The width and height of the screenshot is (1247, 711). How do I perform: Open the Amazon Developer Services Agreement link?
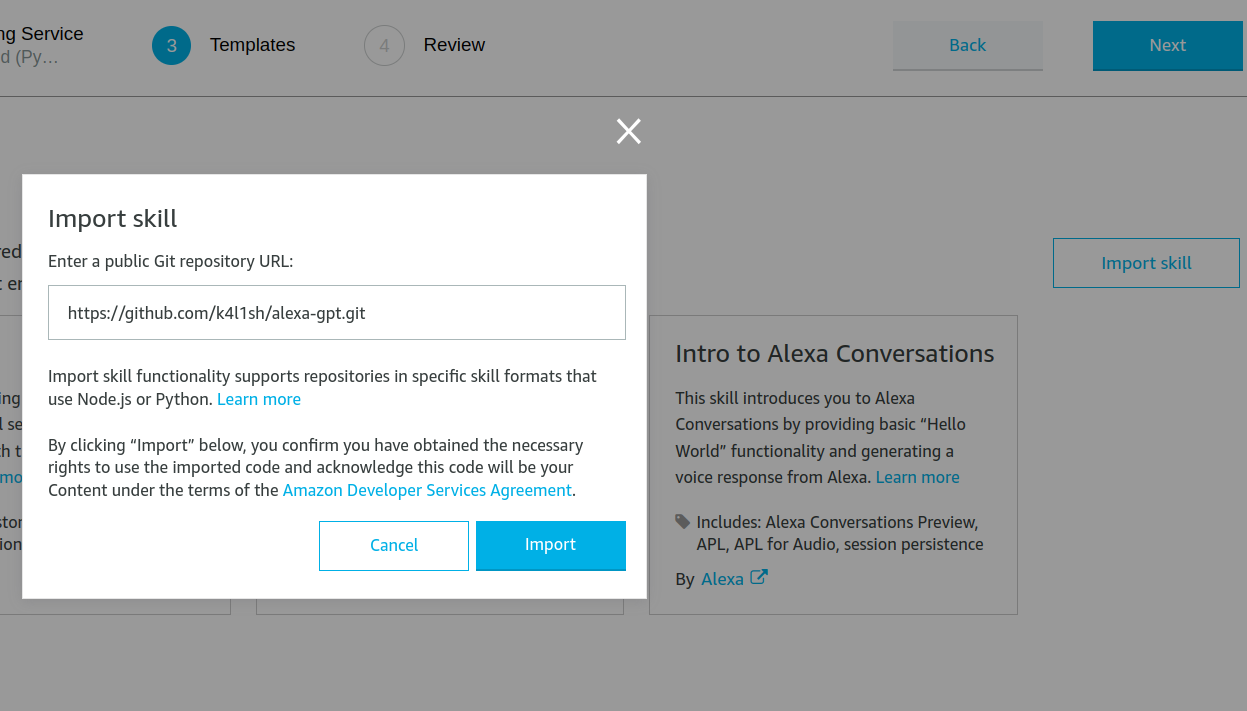click(x=427, y=490)
